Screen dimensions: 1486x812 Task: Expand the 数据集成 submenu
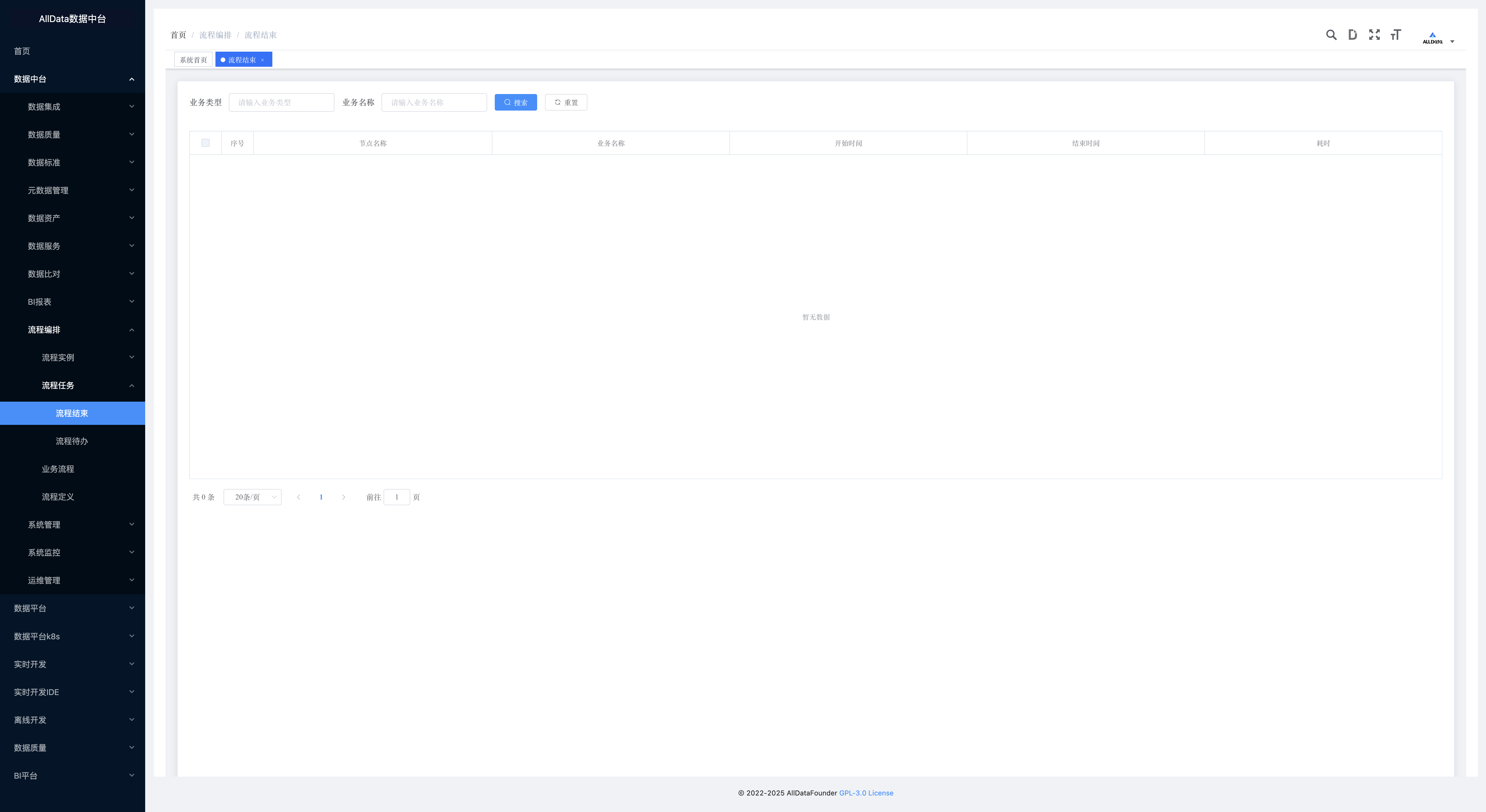pyautogui.click(x=73, y=107)
